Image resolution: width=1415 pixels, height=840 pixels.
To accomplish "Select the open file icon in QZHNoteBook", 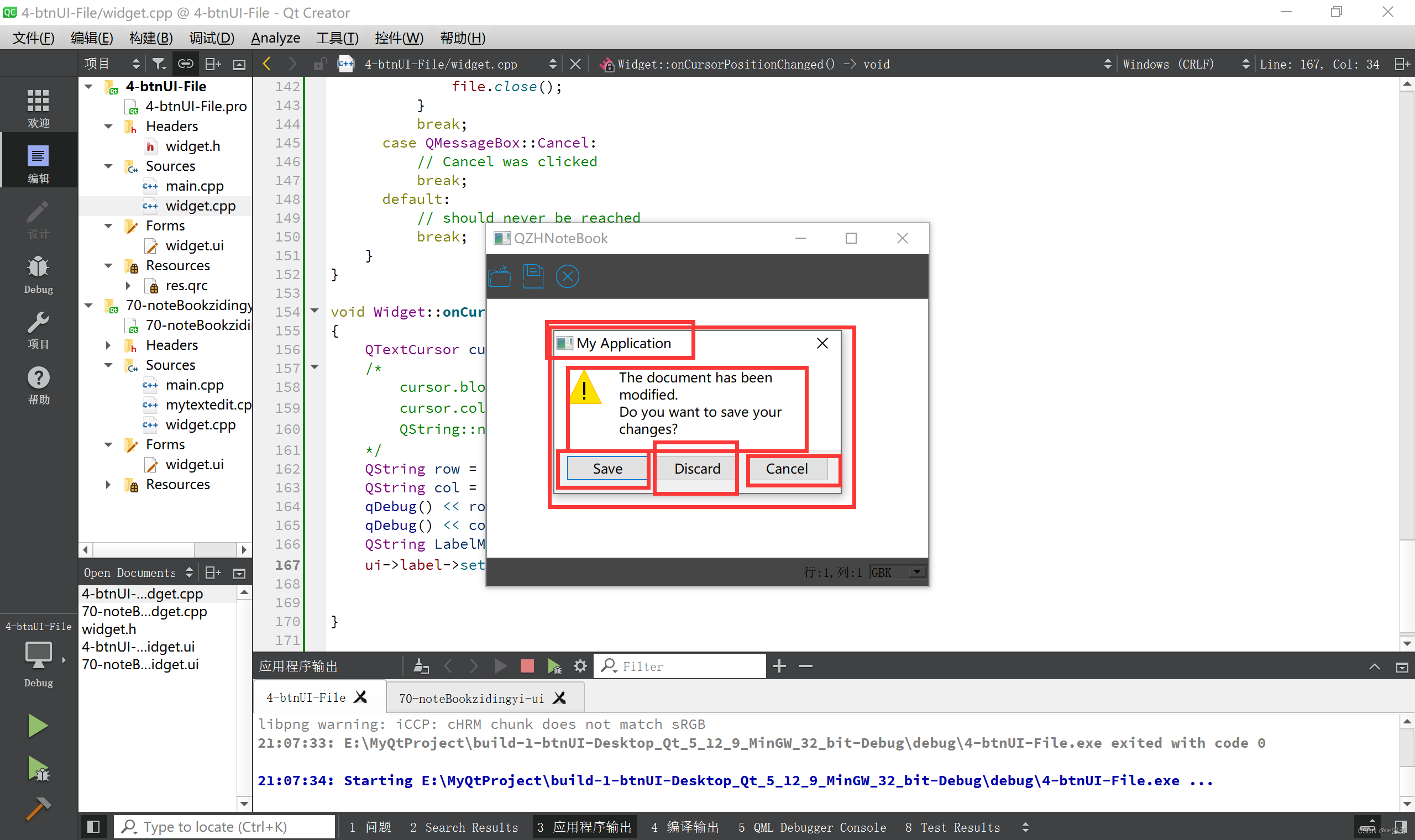I will tap(500, 275).
